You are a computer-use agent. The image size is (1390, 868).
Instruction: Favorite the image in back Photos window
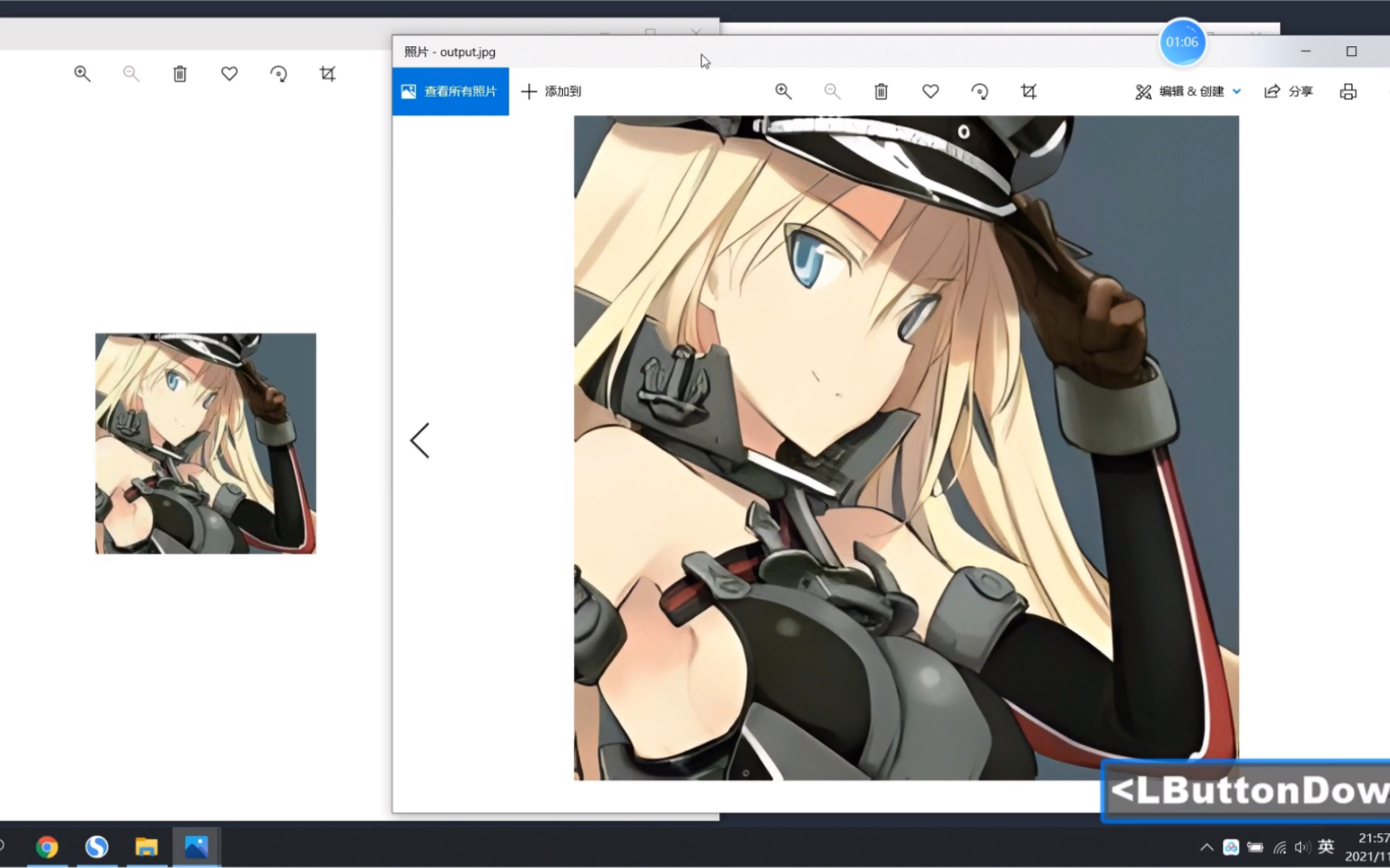pos(229,74)
